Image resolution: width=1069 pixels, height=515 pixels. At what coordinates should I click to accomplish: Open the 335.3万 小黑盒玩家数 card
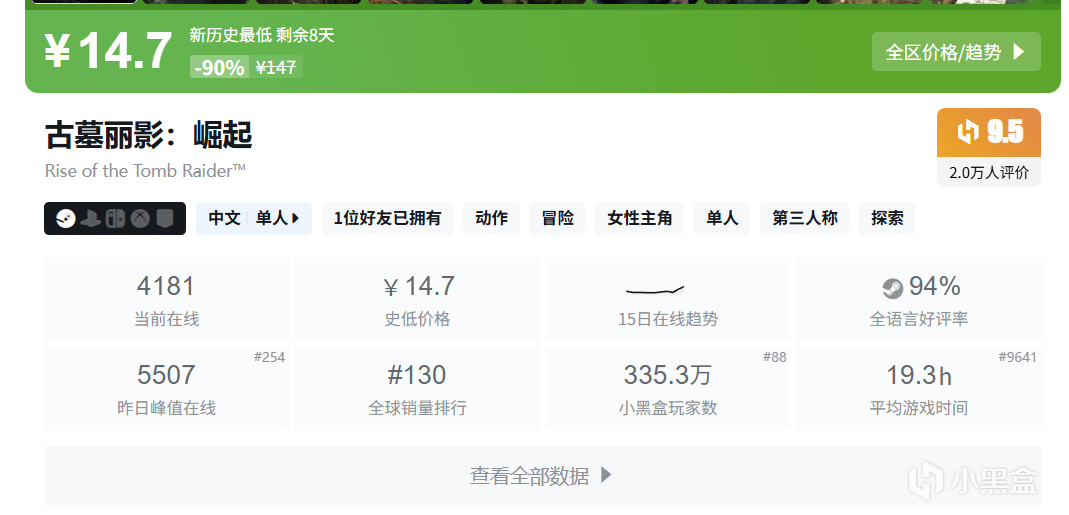click(667, 388)
